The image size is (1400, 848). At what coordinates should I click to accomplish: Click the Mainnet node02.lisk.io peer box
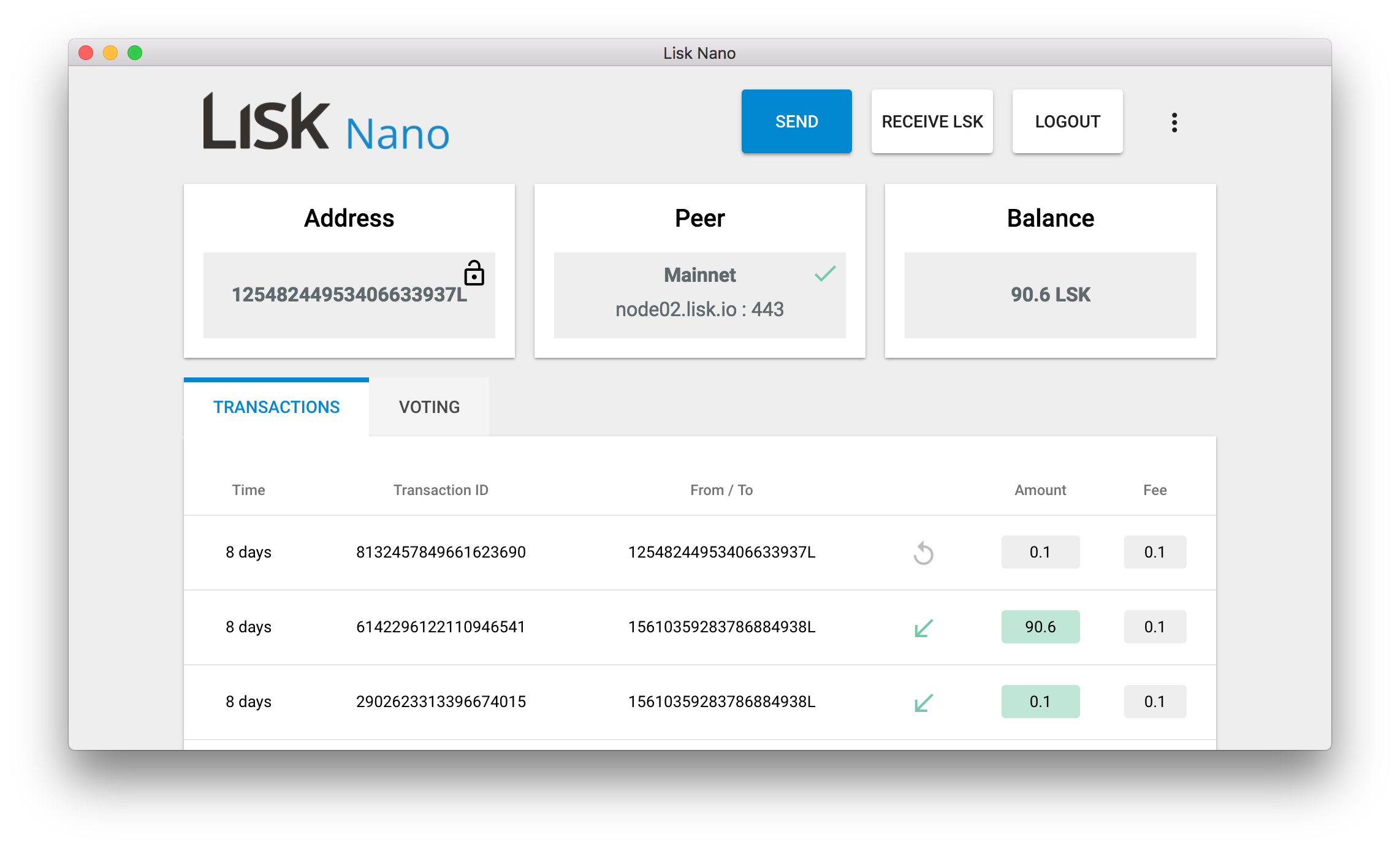click(x=699, y=295)
